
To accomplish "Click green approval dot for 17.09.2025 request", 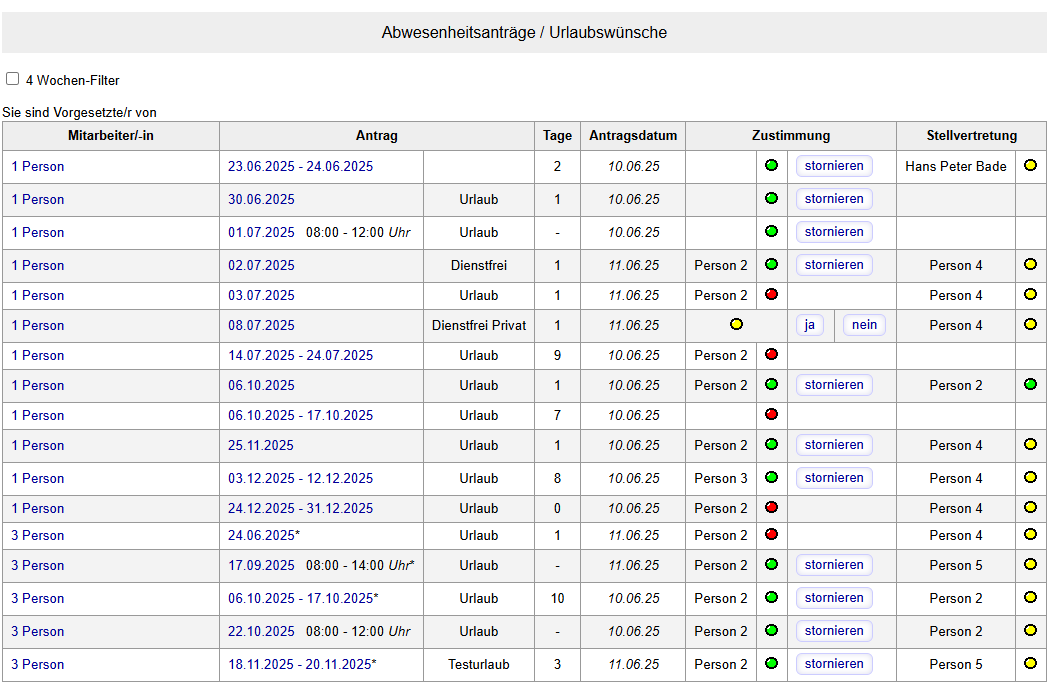I will click(x=771, y=565).
